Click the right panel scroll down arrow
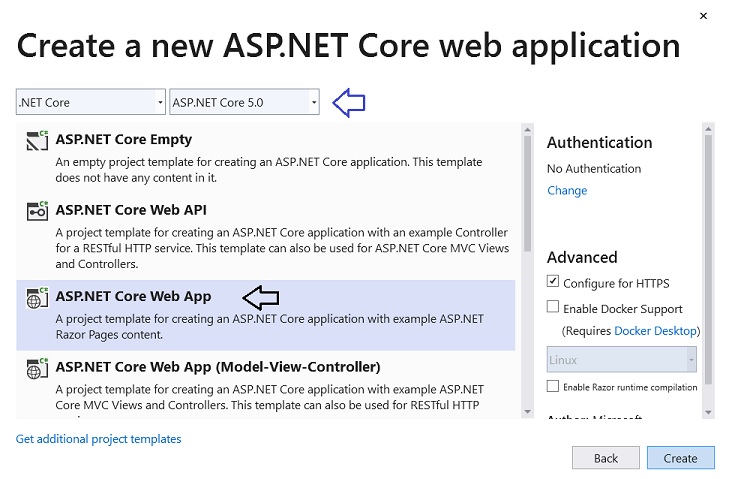This screenshot has height=479, width=729. click(x=708, y=412)
